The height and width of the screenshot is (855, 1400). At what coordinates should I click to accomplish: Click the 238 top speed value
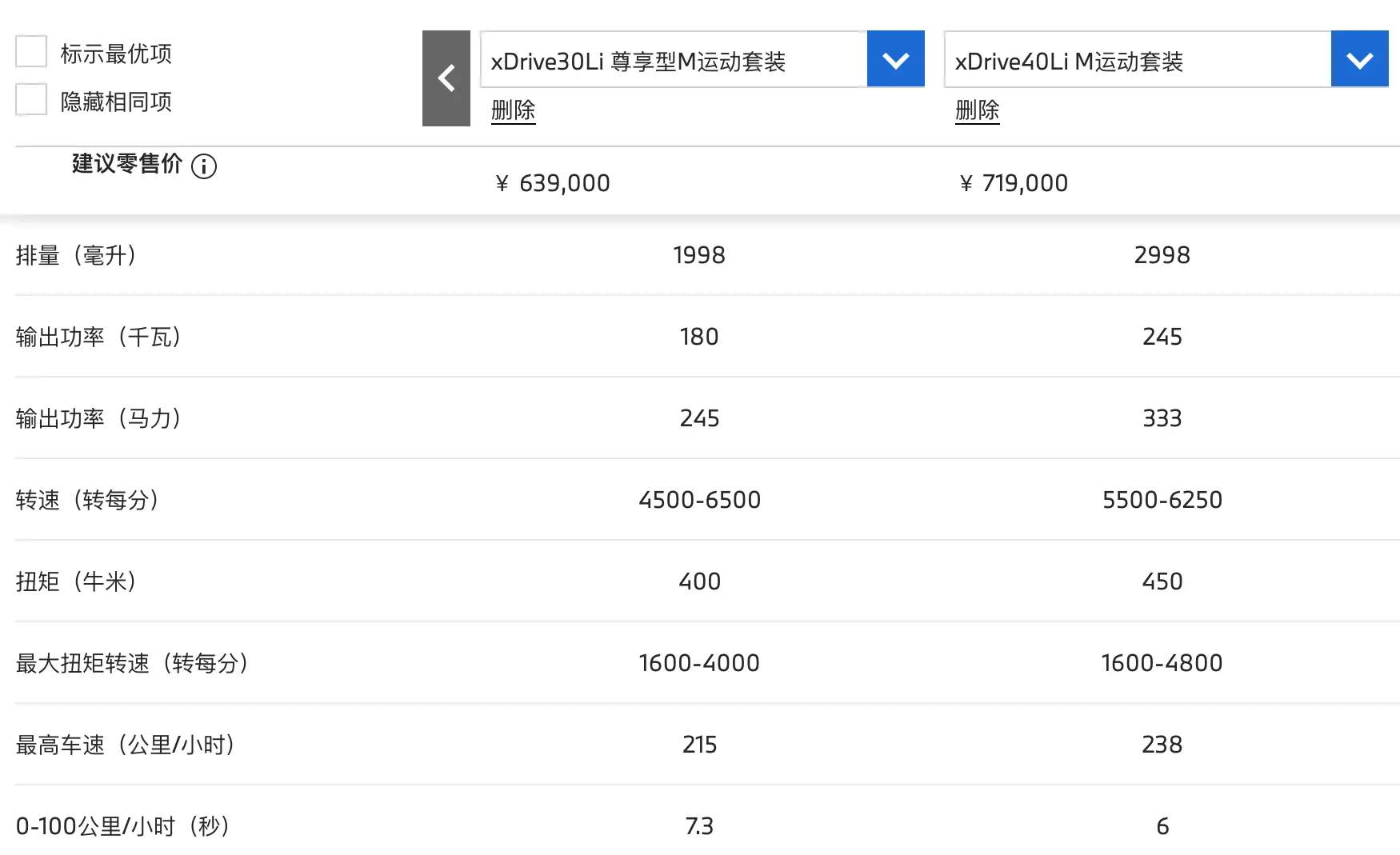pyautogui.click(x=1162, y=745)
